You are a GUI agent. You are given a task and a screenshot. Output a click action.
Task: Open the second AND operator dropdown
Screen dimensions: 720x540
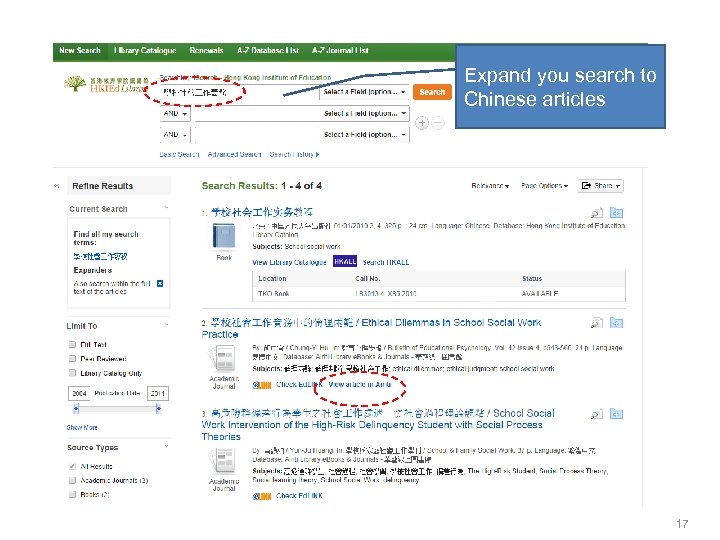click(x=175, y=135)
